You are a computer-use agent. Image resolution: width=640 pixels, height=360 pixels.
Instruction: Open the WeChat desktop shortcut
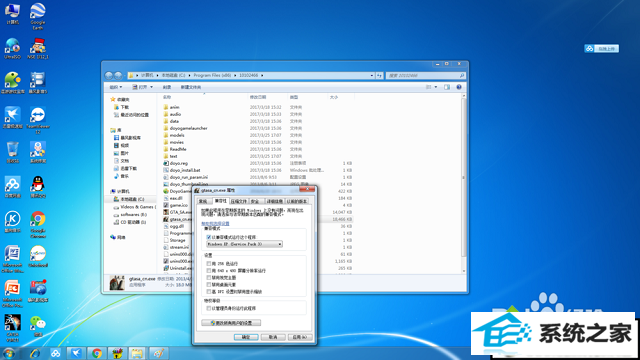[38, 326]
